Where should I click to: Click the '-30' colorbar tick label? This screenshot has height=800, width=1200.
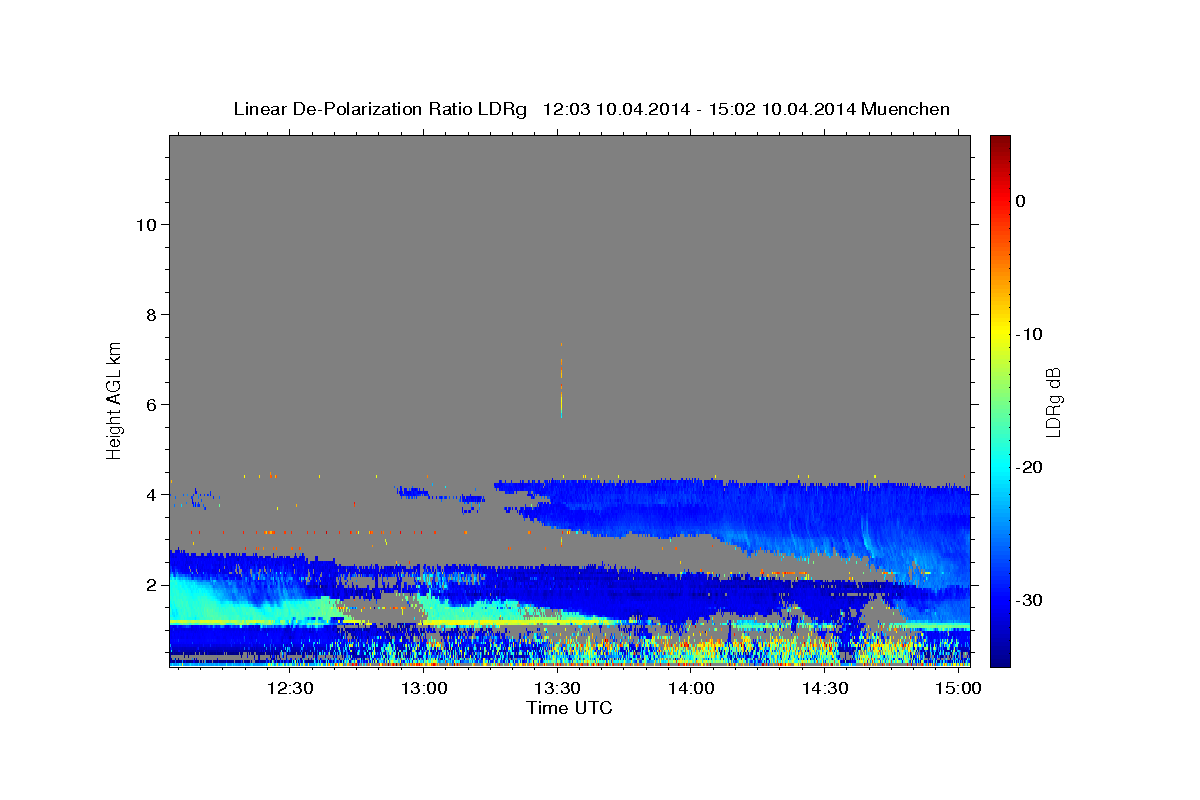pos(1030,600)
